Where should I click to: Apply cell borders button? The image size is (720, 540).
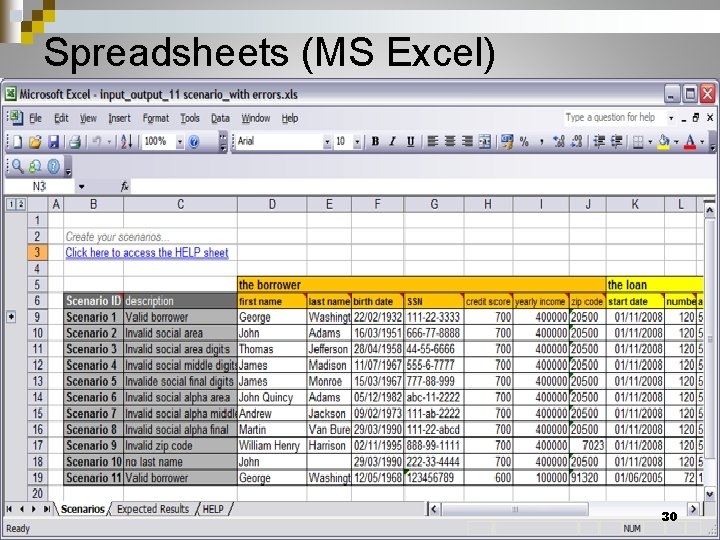[638, 142]
